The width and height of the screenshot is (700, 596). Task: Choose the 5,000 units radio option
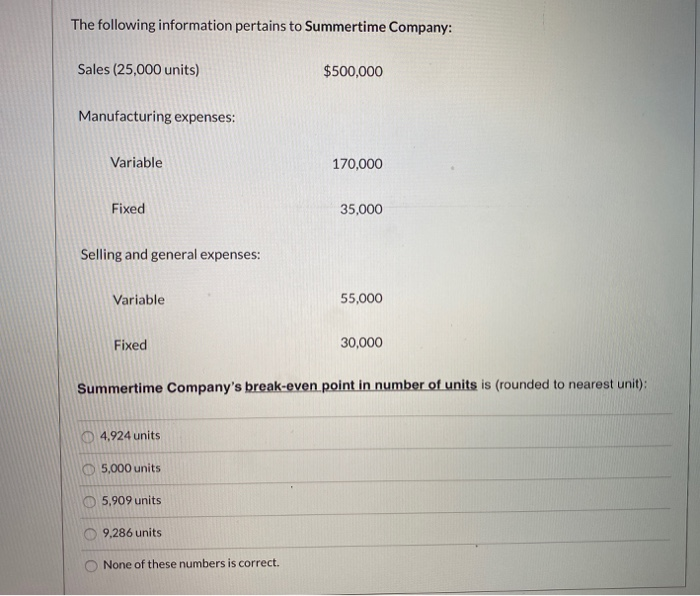[91, 468]
